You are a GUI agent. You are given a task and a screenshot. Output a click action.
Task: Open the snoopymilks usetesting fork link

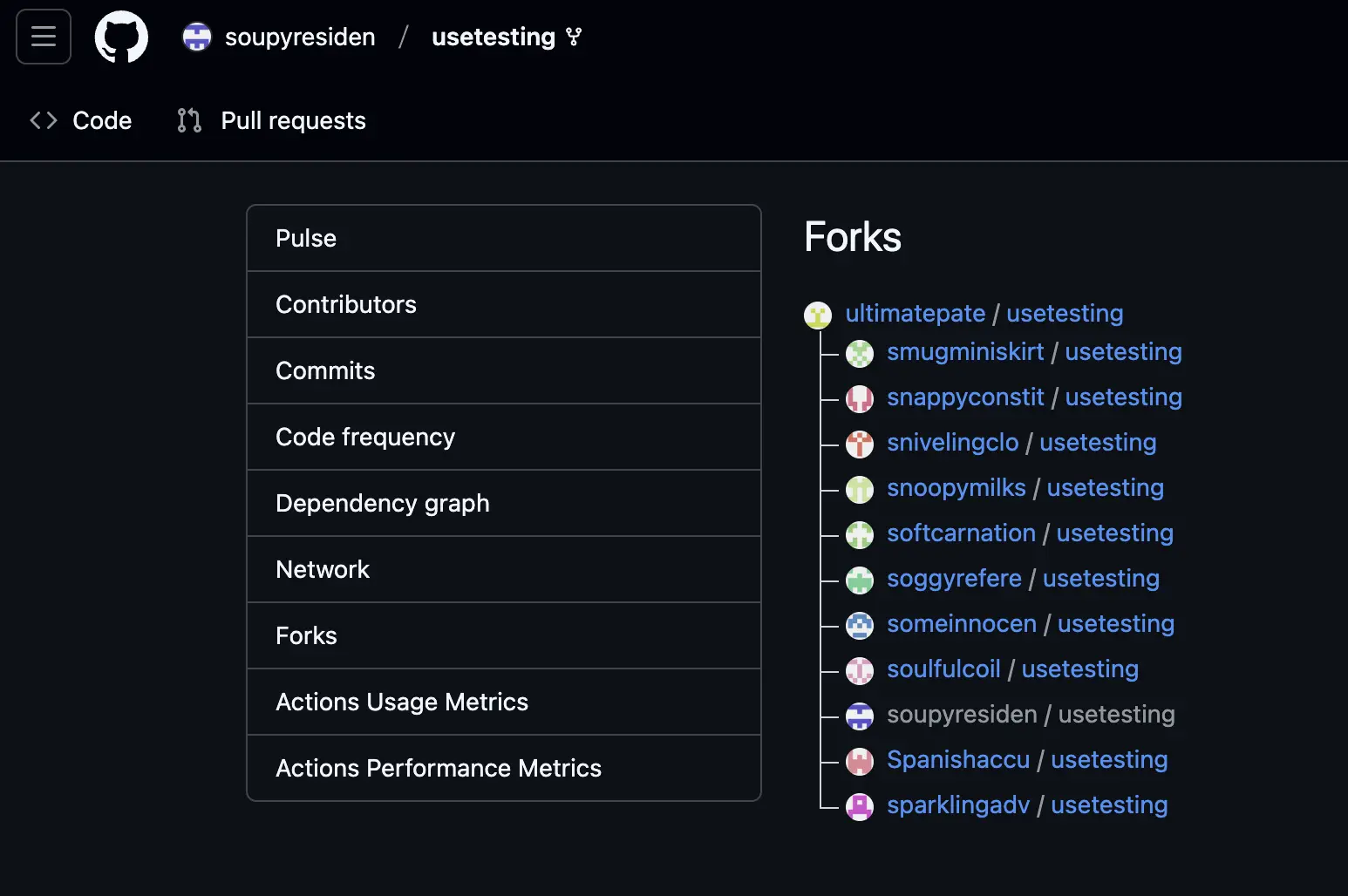tap(1025, 488)
